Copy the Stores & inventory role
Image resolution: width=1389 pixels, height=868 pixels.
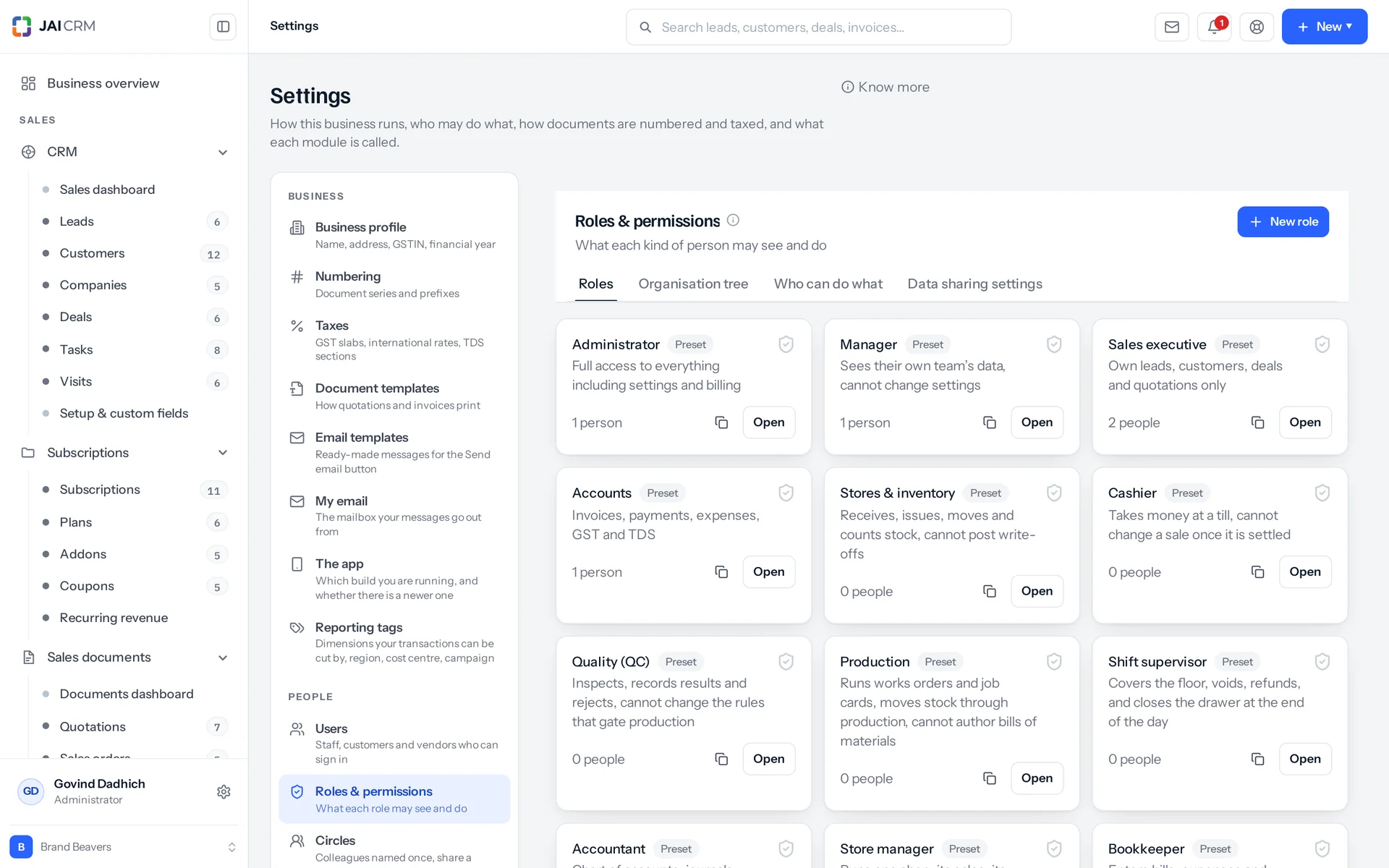(990, 591)
